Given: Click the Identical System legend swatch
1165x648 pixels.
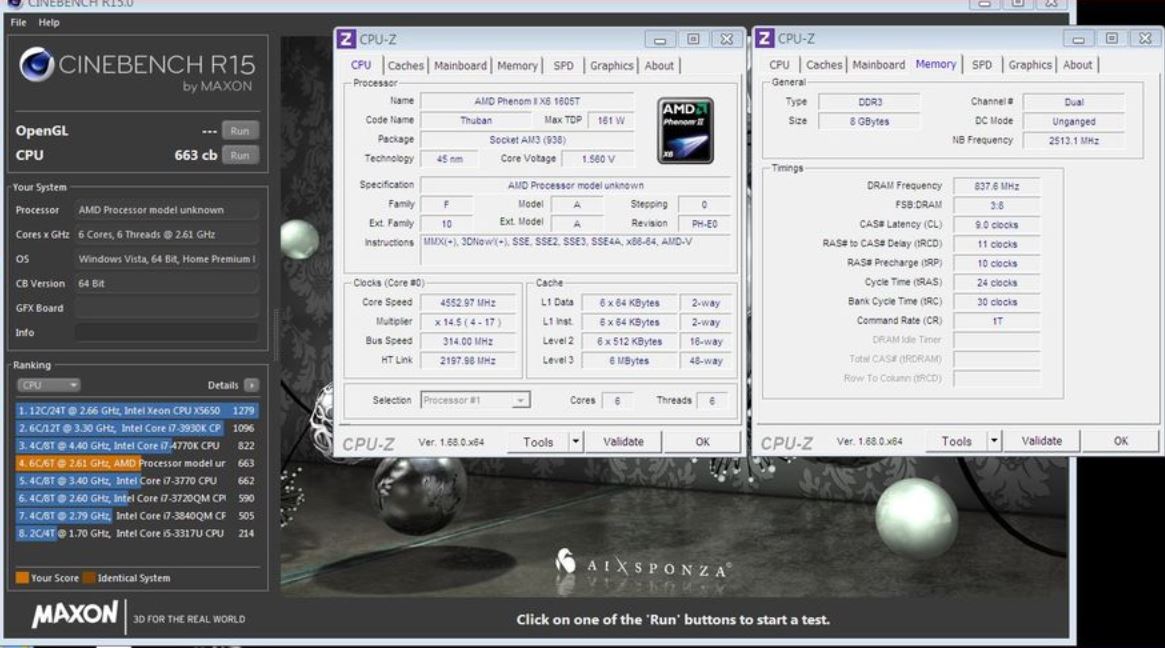Looking at the screenshot, I should (x=89, y=577).
